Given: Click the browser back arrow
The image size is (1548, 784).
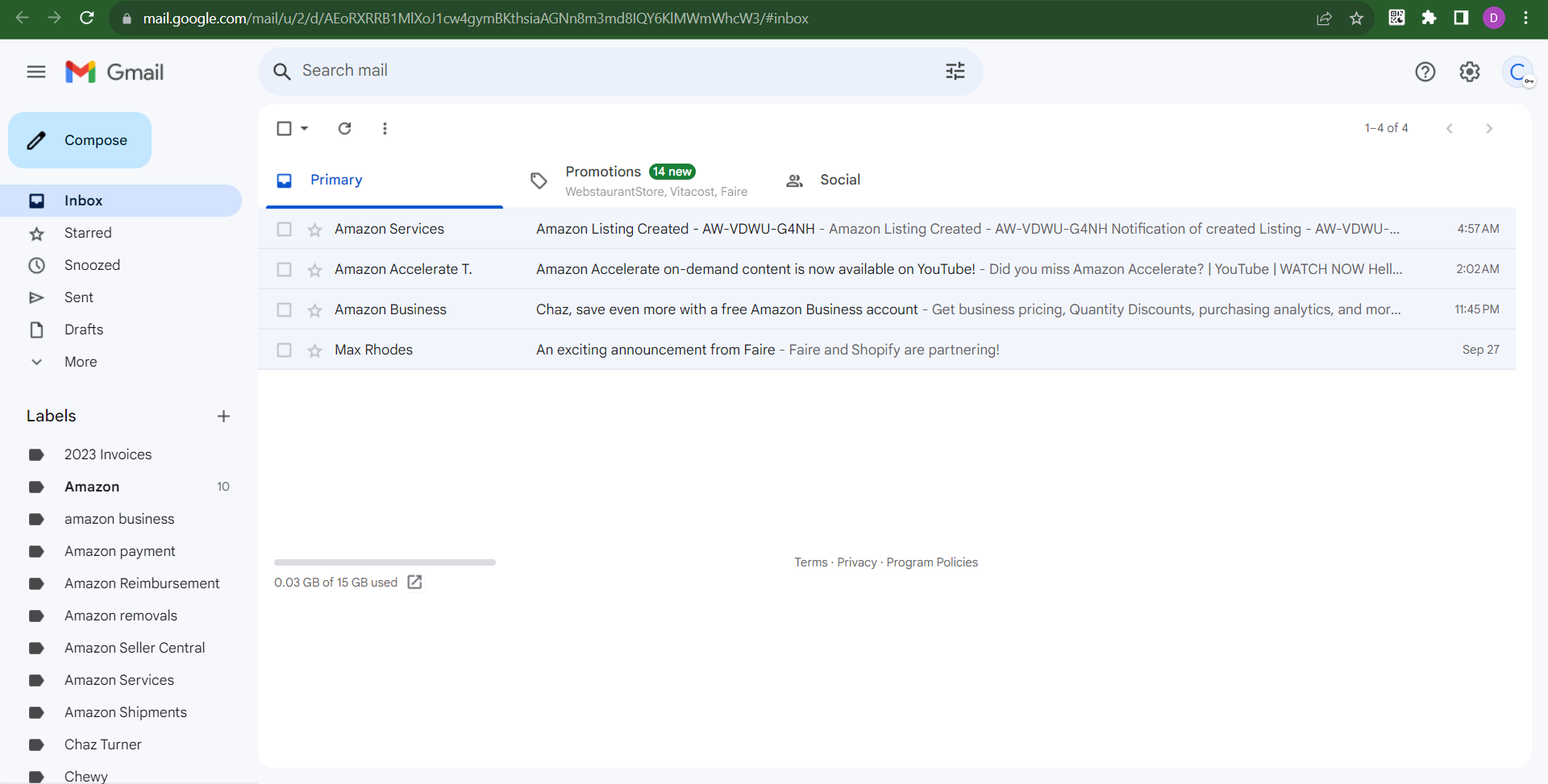Looking at the screenshot, I should tap(22, 18).
